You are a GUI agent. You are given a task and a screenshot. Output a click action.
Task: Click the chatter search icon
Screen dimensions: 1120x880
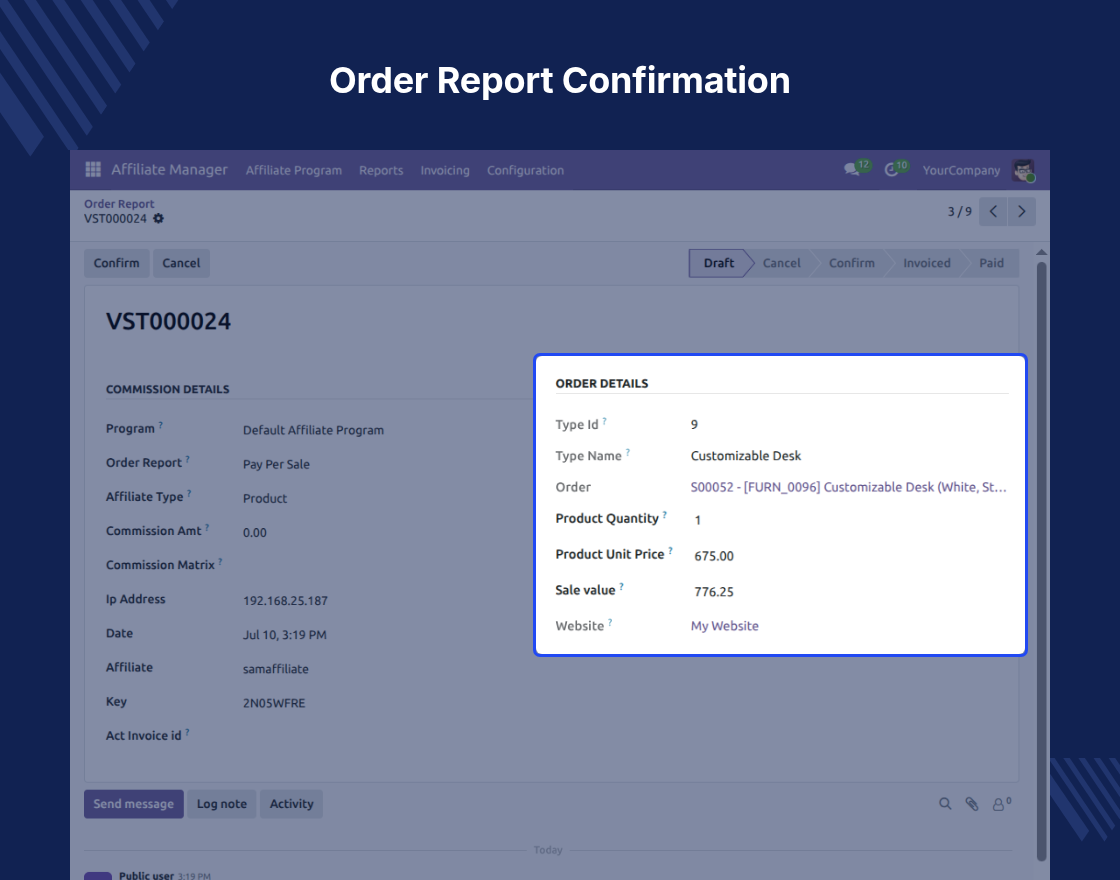click(945, 804)
